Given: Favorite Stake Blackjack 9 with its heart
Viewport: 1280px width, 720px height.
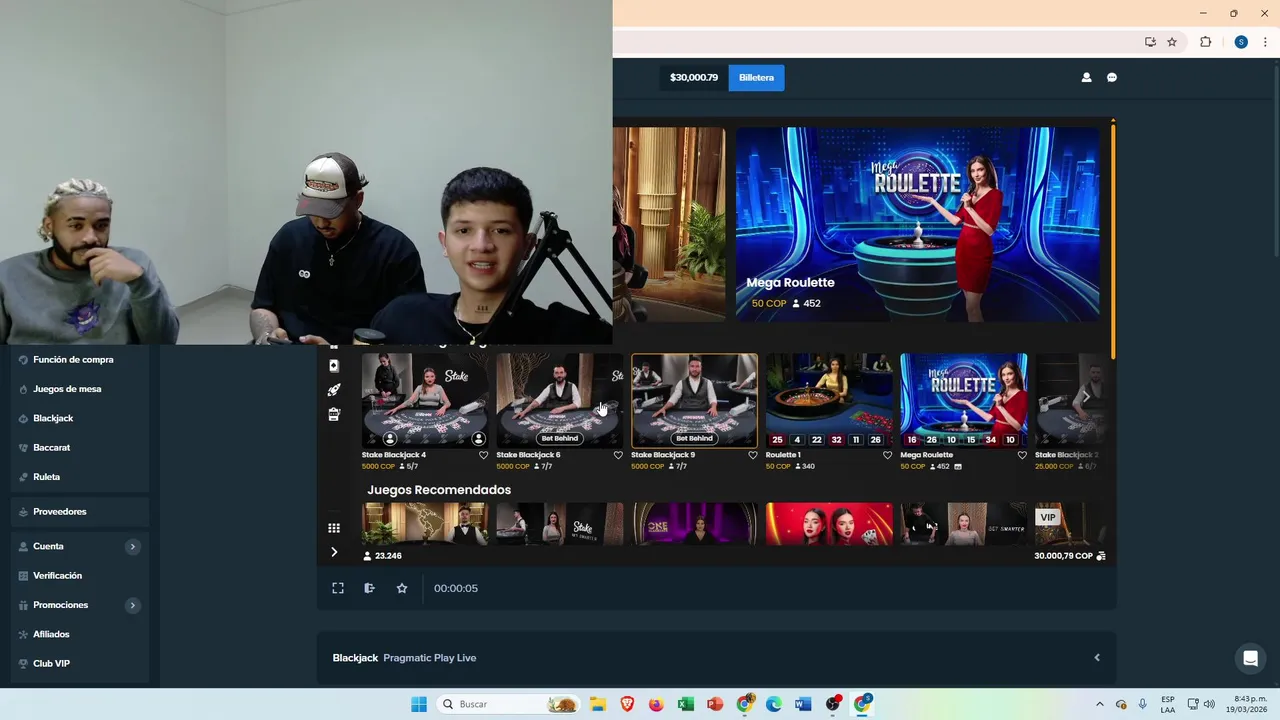Looking at the screenshot, I should 753,455.
